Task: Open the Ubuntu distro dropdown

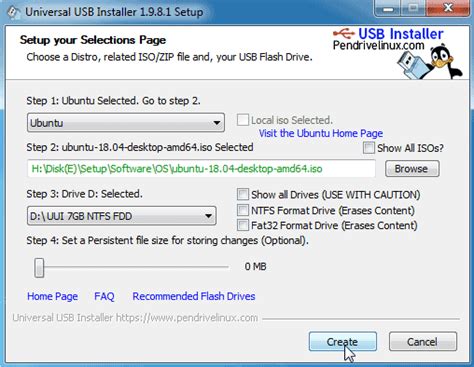Action: (126, 123)
